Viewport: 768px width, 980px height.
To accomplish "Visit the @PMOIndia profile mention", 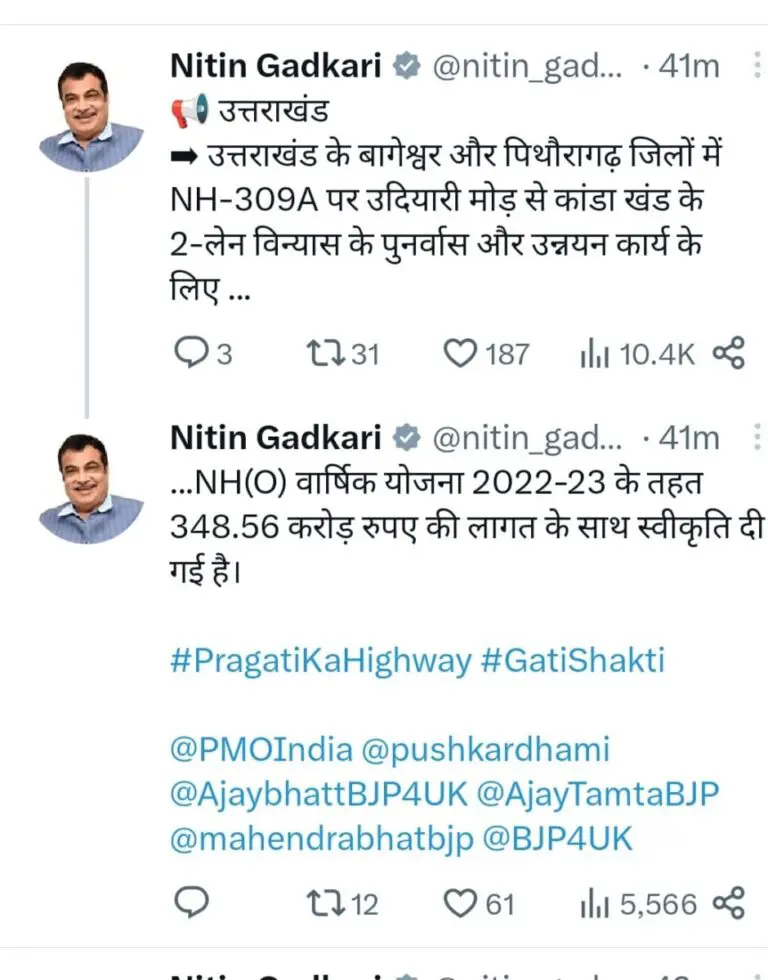I will [x=262, y=749].
